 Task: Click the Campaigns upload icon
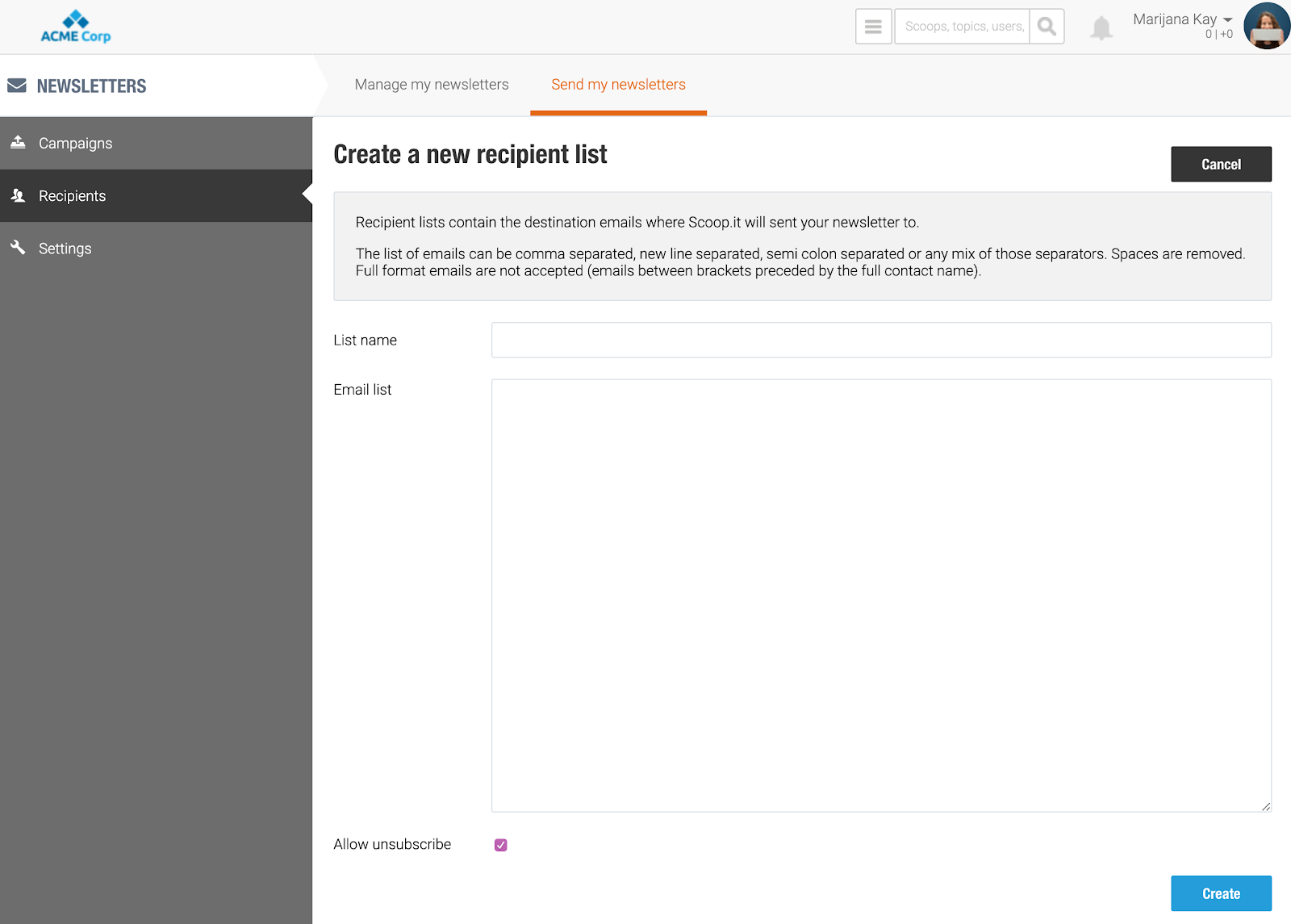click(18, 142)
